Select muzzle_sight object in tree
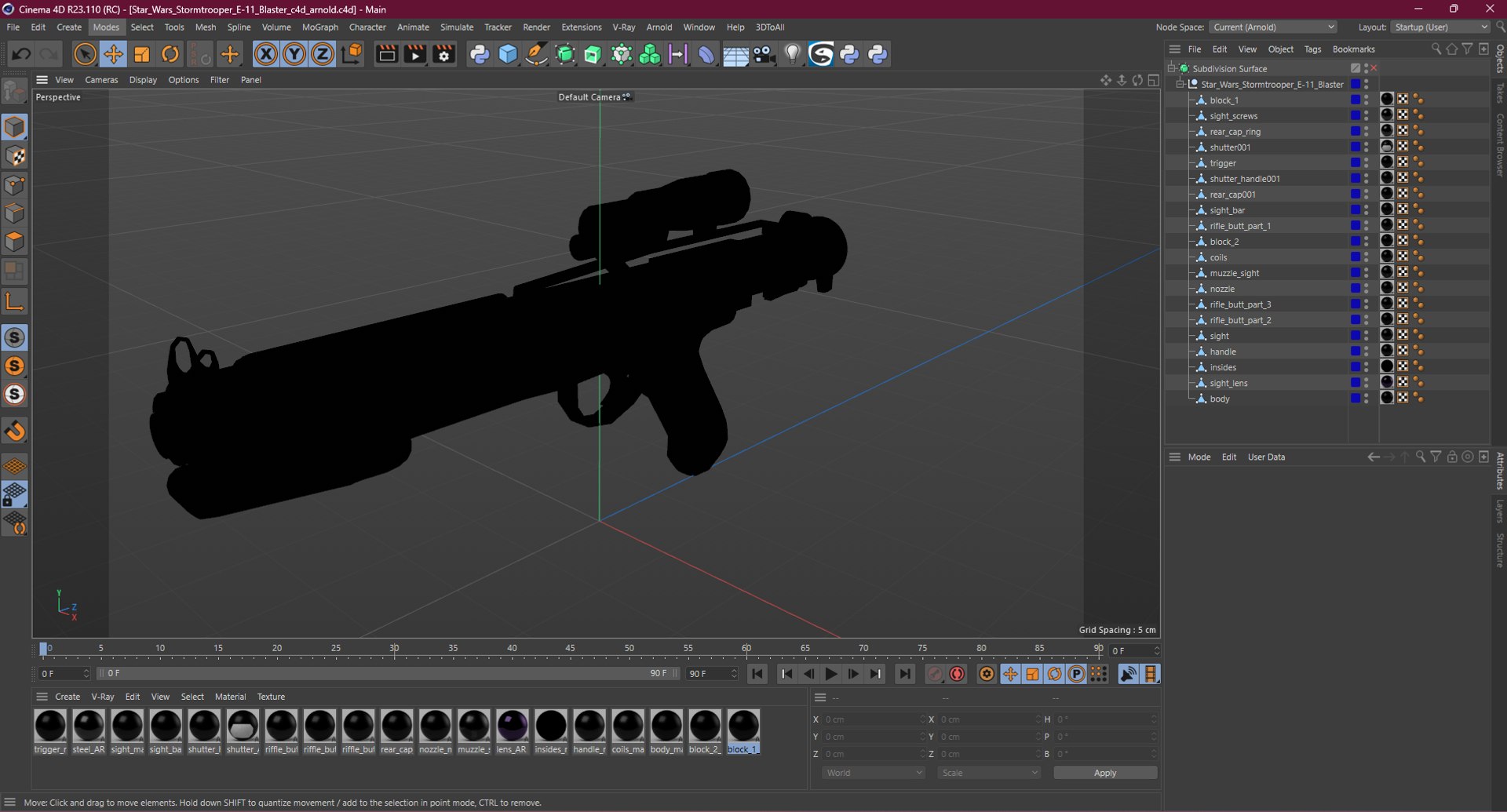Viewport: 1507px width, 812px height. (x=1235, y=273)
